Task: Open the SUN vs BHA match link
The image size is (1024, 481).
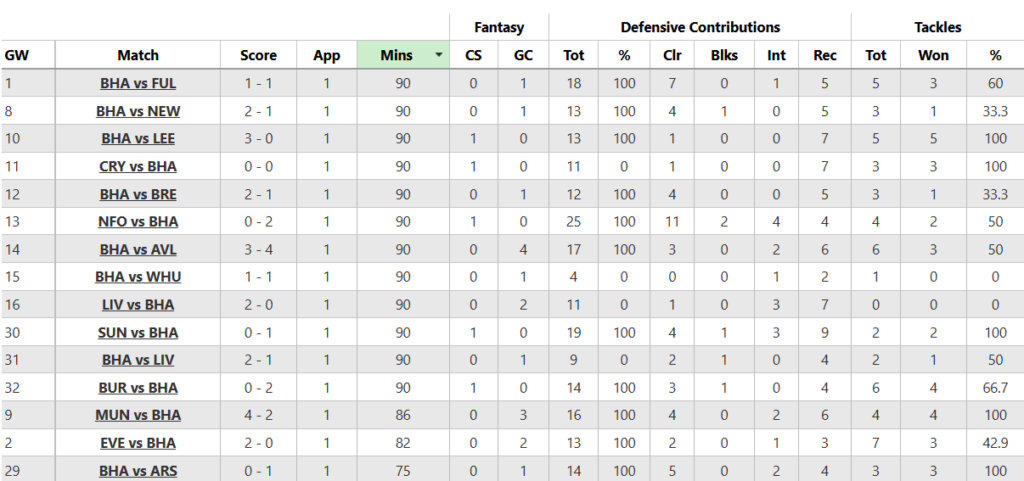Action: (x=138, y=332)
